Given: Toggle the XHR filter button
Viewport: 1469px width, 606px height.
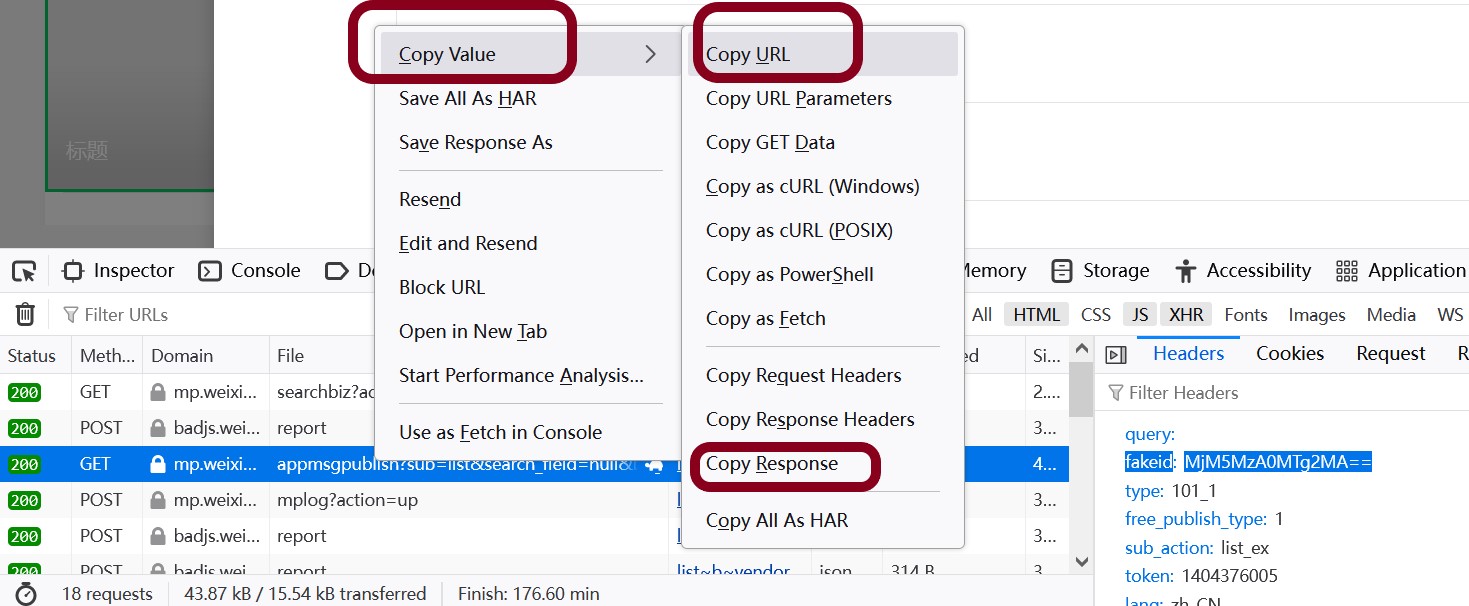Looking at the screenshot, I should pos(1186,315).
